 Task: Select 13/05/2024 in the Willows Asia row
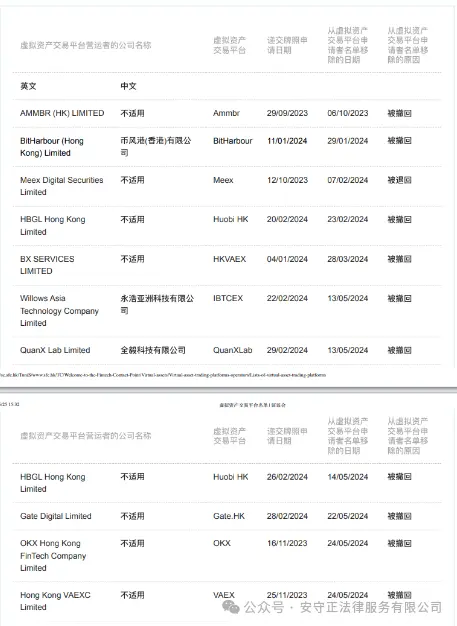coord(348,298)
